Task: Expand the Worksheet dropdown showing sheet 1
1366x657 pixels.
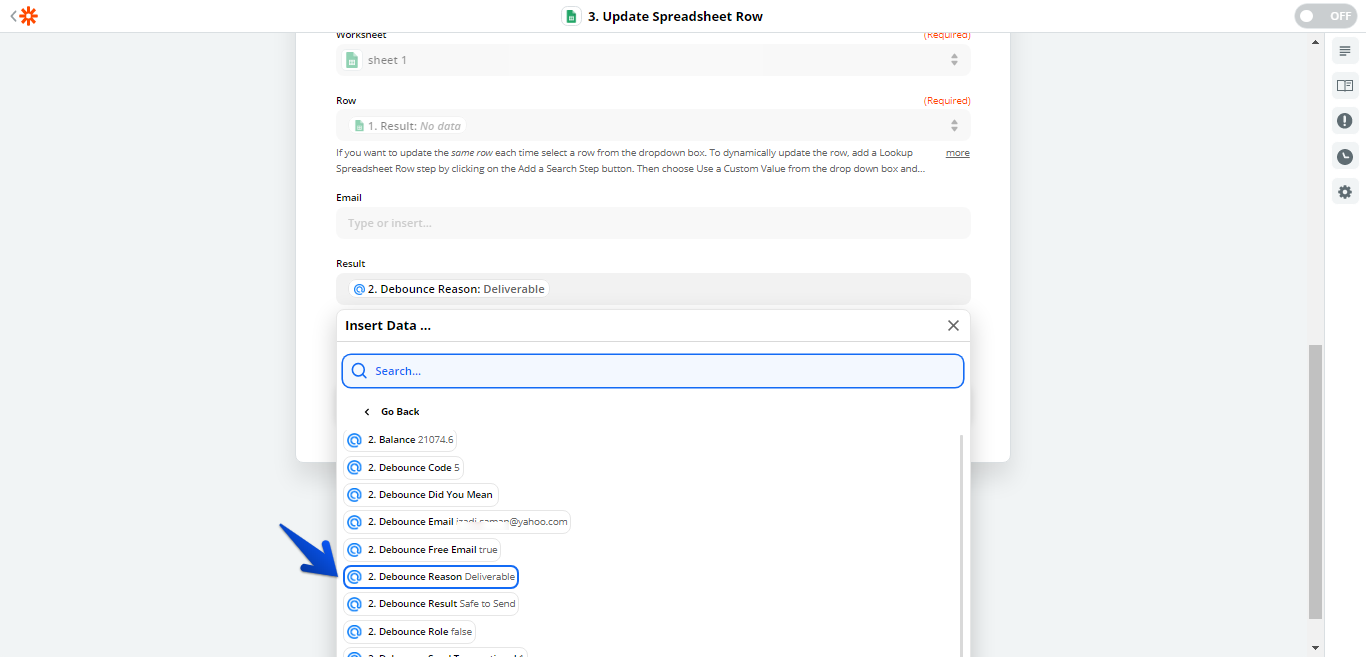Action: click(x=652, y=60)
